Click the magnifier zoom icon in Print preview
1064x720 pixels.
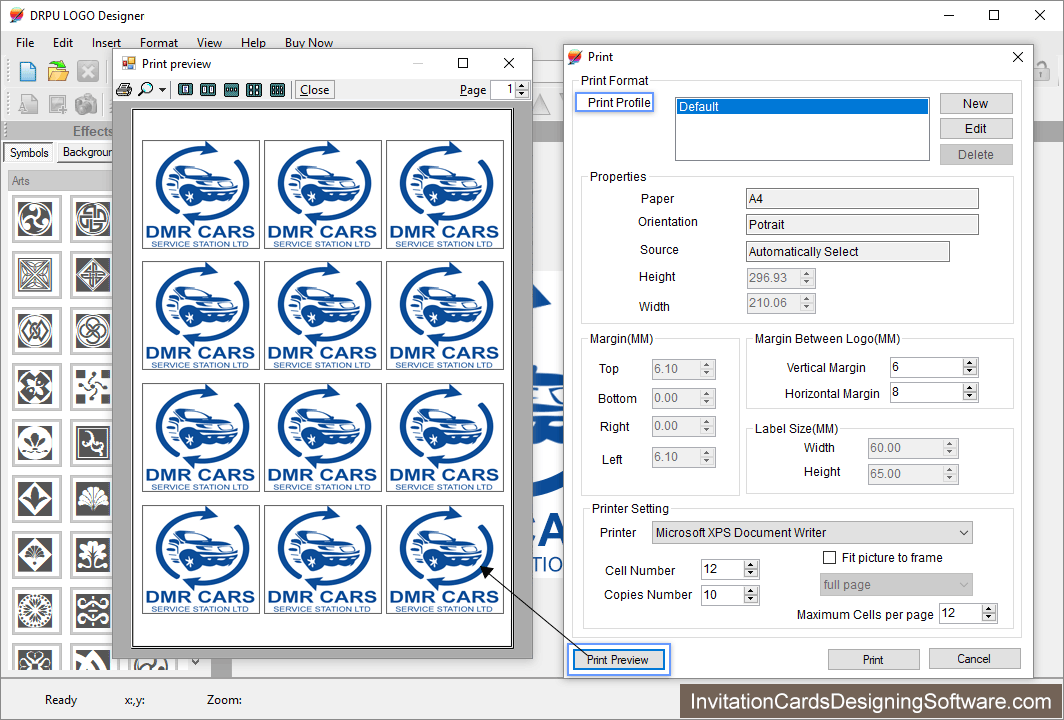click(145, 90)
